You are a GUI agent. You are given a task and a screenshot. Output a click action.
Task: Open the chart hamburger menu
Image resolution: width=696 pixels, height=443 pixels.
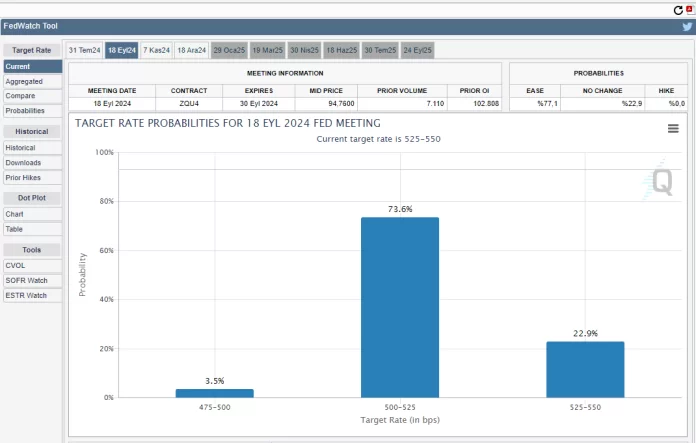674,128
